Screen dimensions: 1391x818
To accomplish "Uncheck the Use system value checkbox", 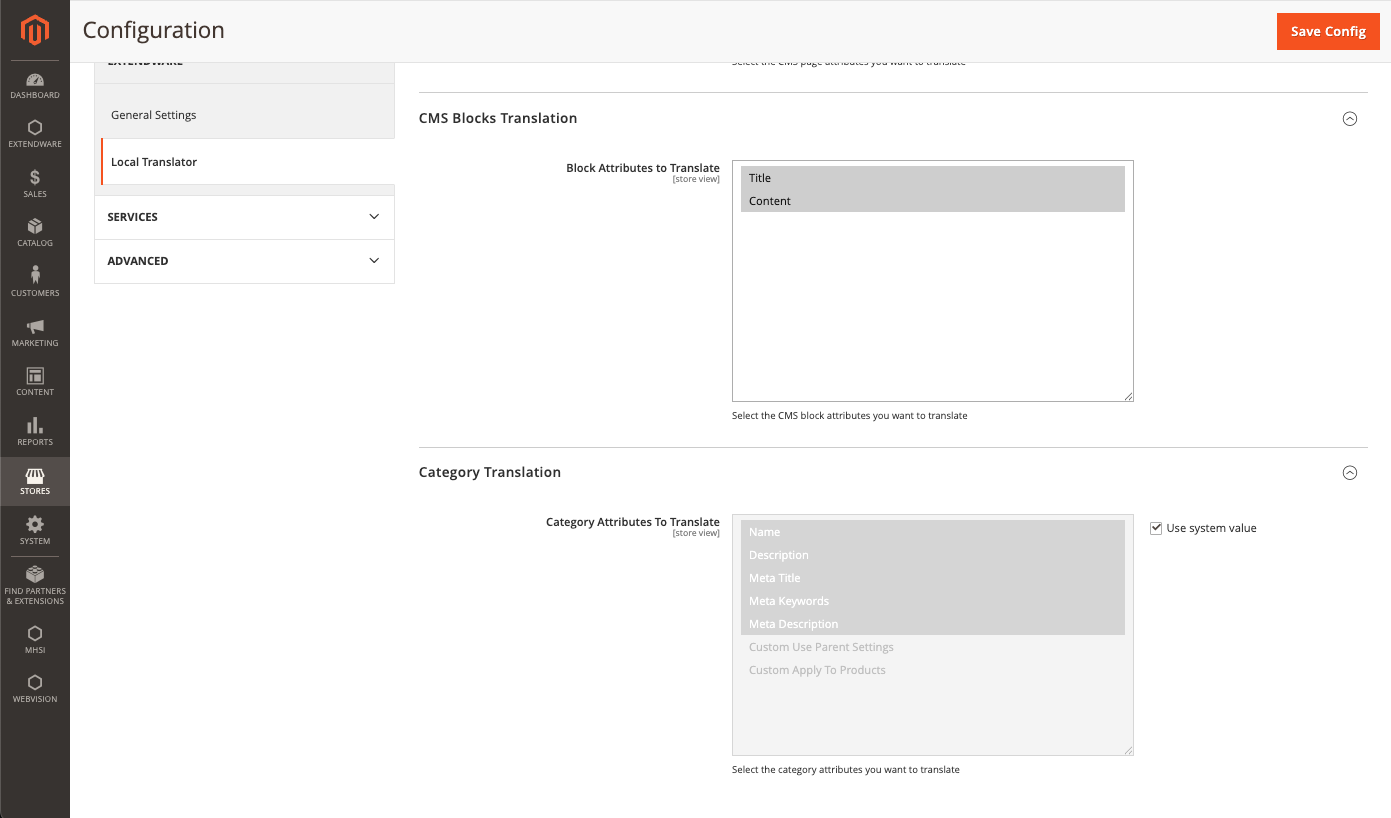I will pyautogui.click(x=1156, y=528).
